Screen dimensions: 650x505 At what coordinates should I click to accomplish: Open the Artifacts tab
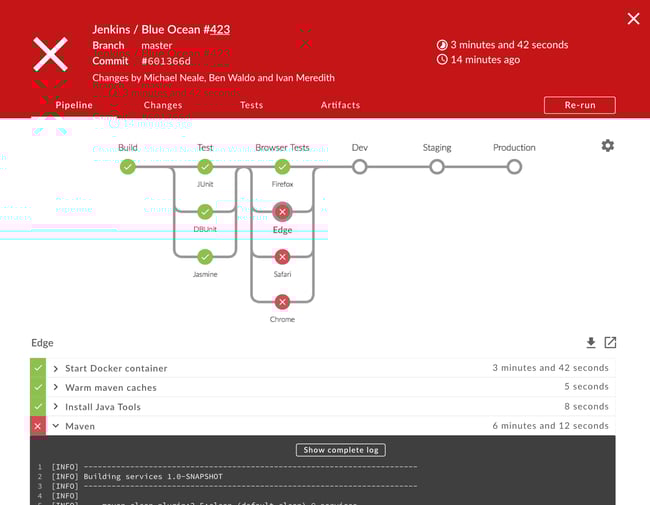pos(340,105)
